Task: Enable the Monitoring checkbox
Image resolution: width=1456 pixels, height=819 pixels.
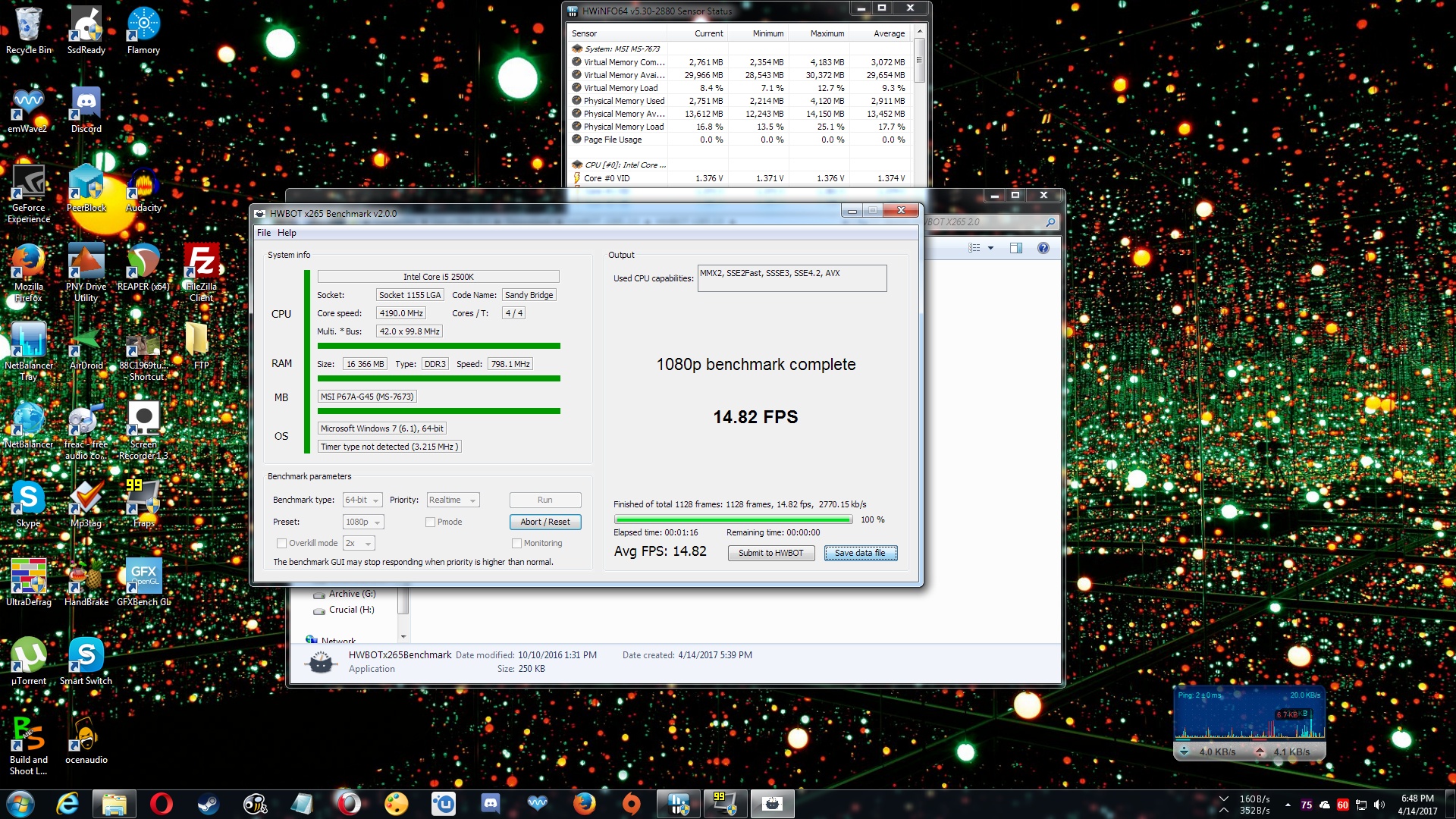Action: 516,543
